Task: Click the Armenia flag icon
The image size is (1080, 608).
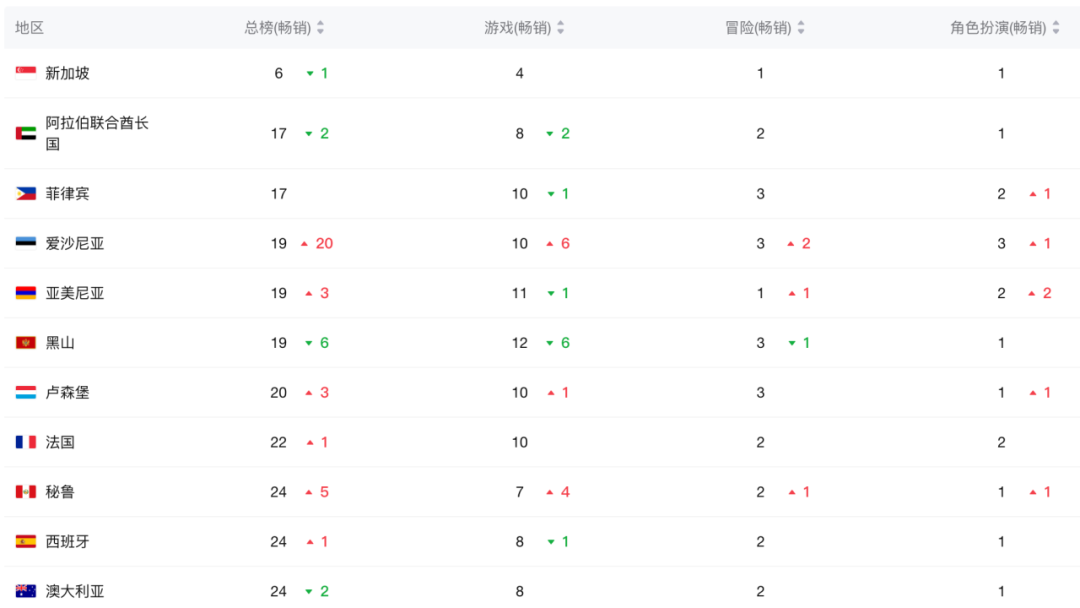Action: point(26,293)
